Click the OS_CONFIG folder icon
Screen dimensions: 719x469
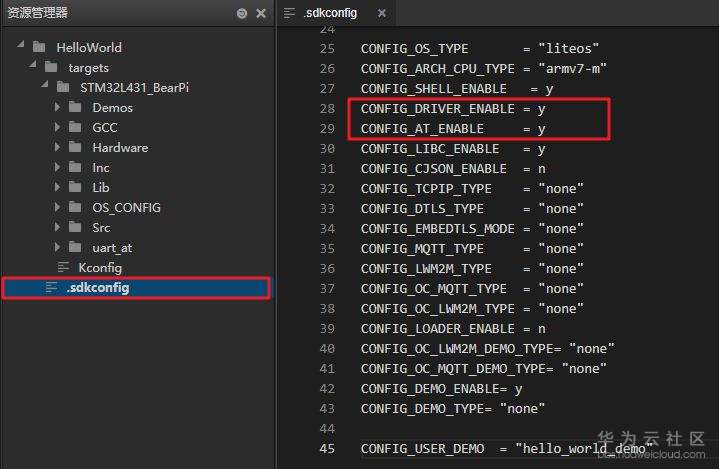click(75, 207)
